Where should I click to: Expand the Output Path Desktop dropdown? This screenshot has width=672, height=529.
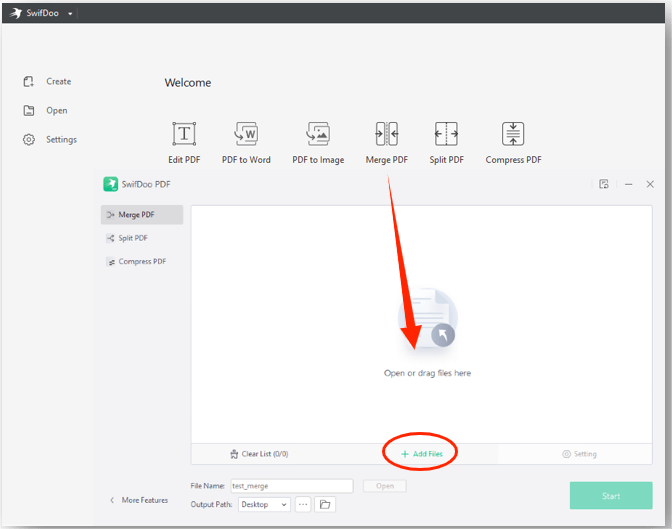click(x=264, y=505)
